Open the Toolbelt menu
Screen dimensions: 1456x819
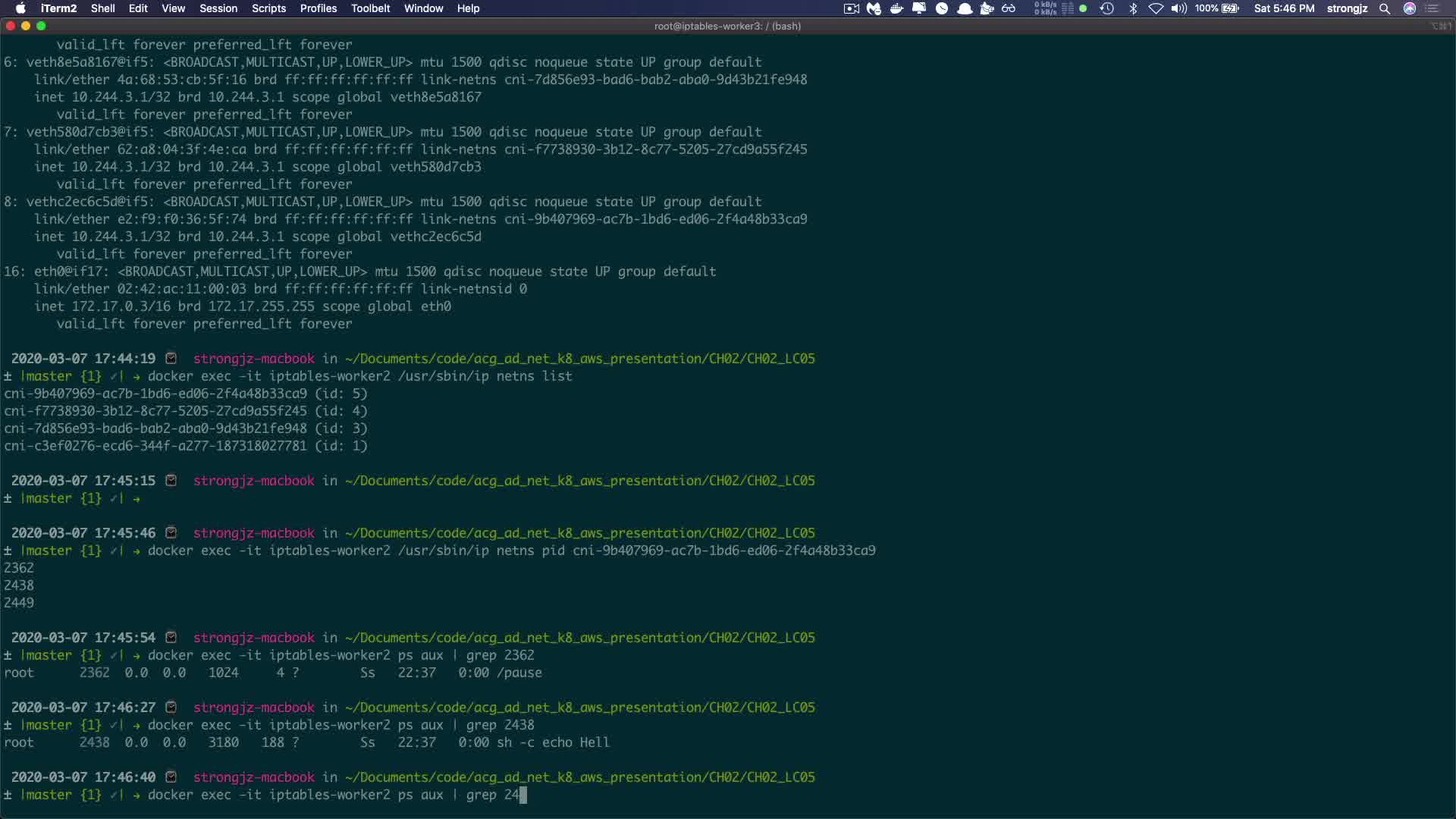[370, 8]
